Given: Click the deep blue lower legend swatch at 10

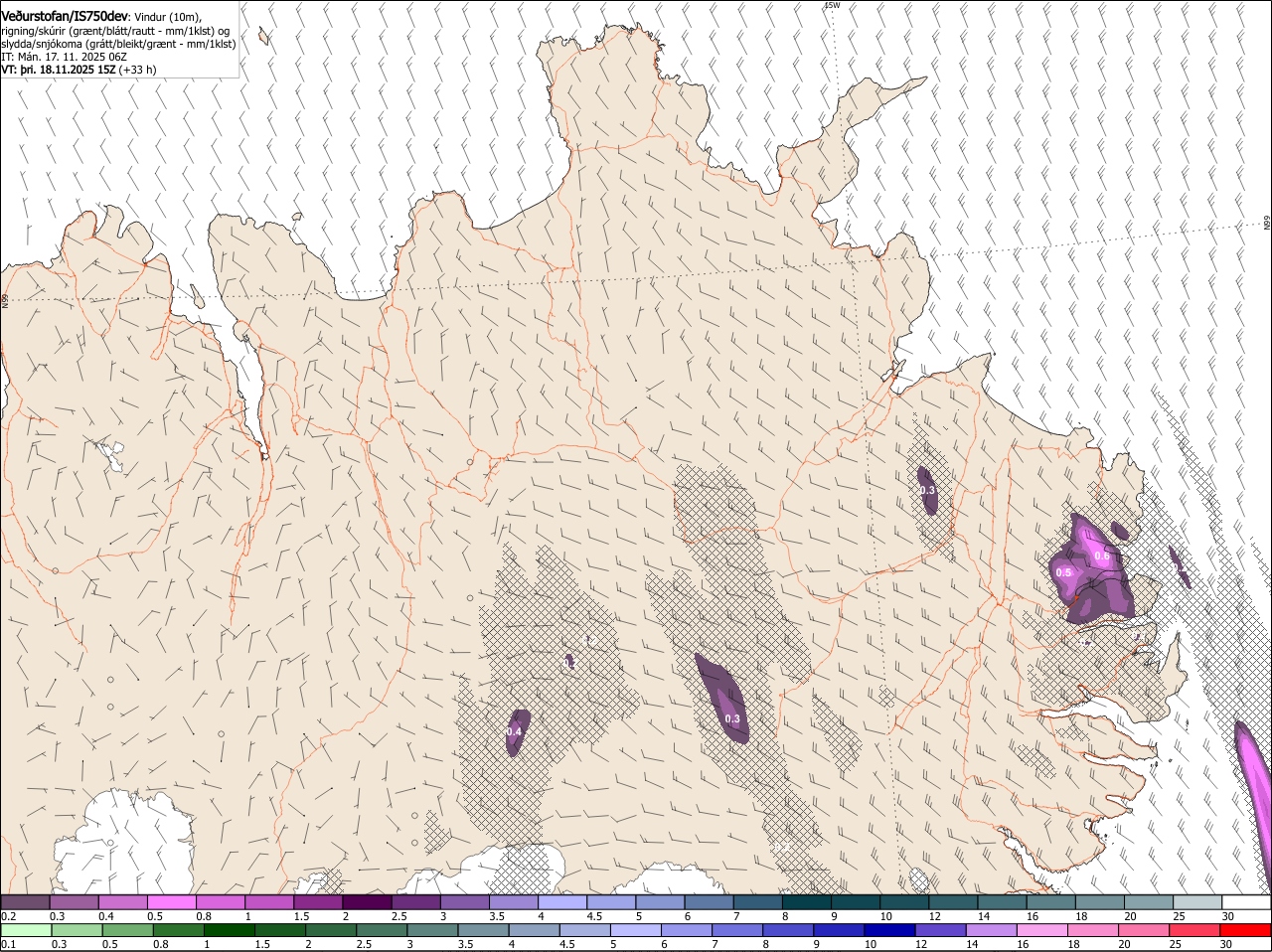Looking at the screenshot, I should pyautogui.click(x=890, y=930).
